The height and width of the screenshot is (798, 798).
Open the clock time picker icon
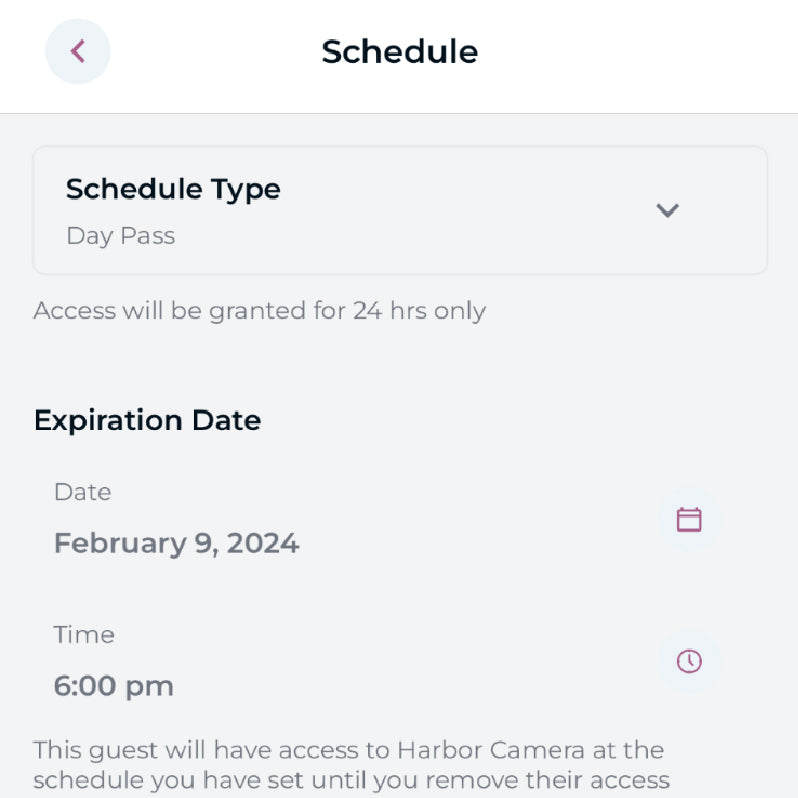(689, 661)
